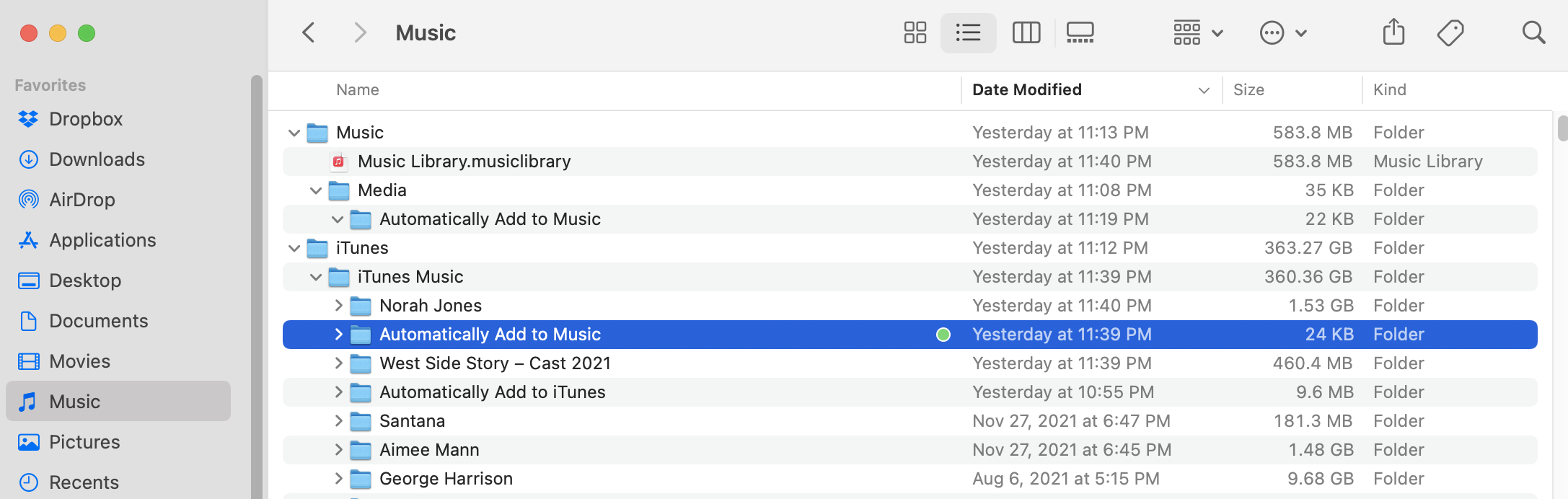
Task: Select Music Library.musiclibrary file
Action: pos(464,162)
